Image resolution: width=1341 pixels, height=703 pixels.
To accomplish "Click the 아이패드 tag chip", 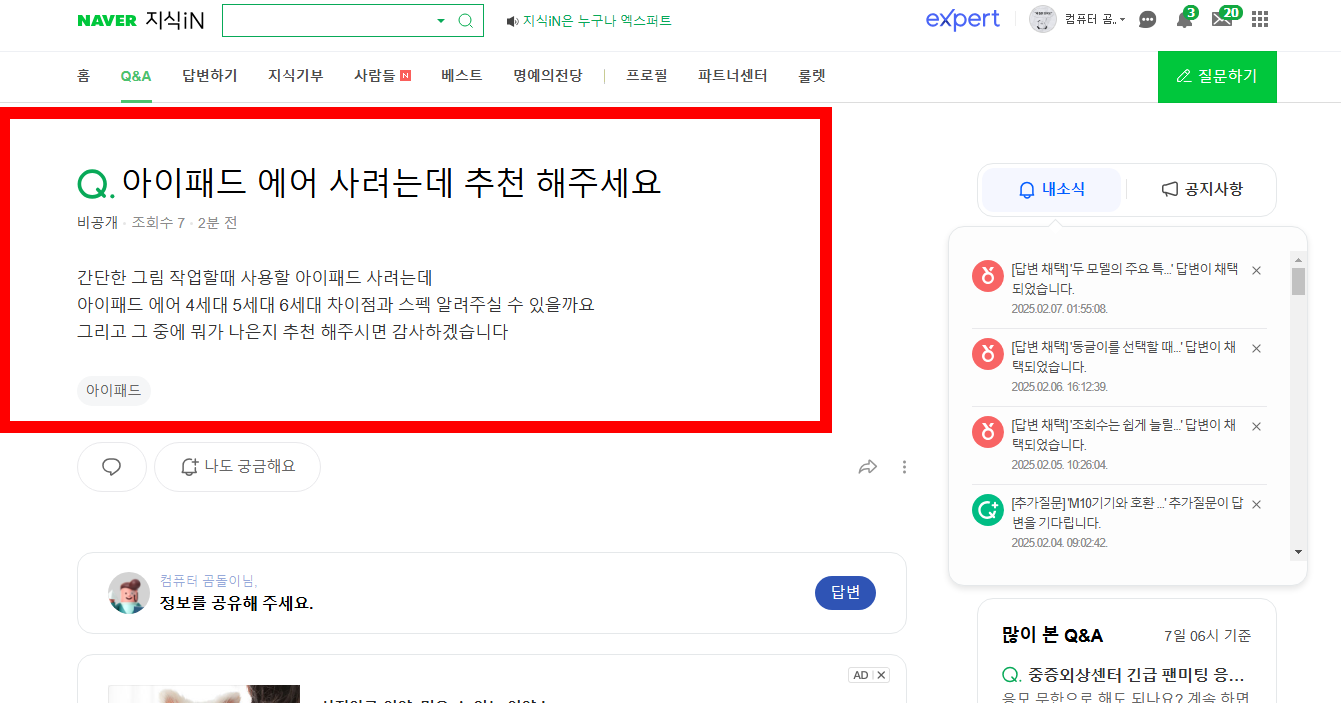I will click(114, 391).
